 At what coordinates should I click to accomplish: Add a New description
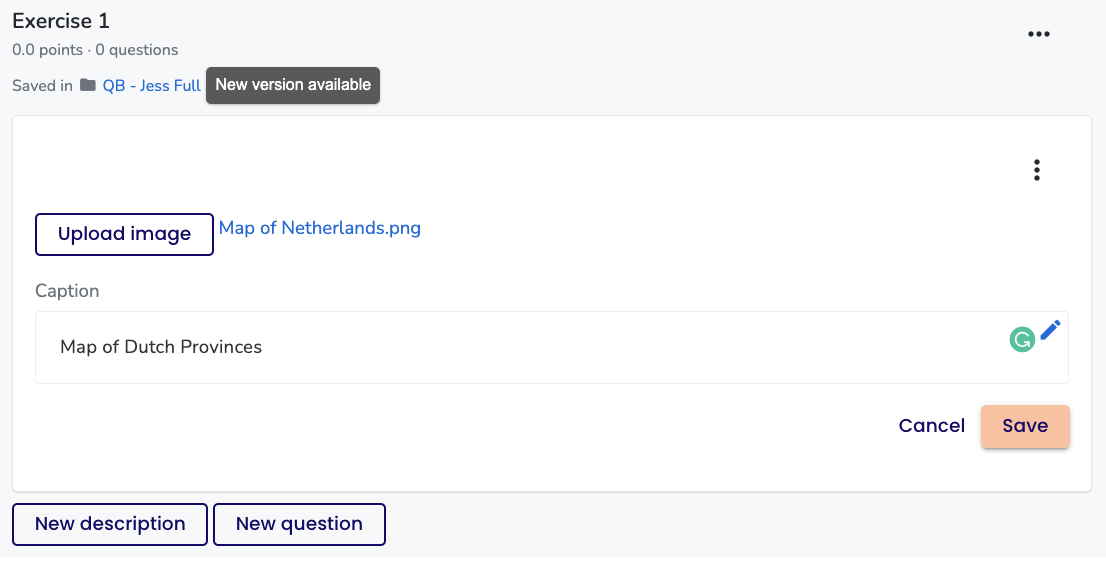(110, 524)
